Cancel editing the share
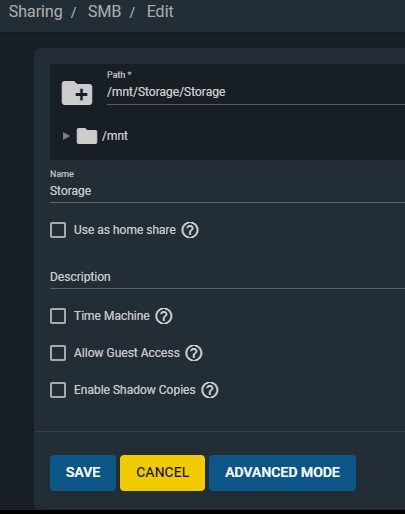Viewport: 405px width, 514px height. (162, 473)
